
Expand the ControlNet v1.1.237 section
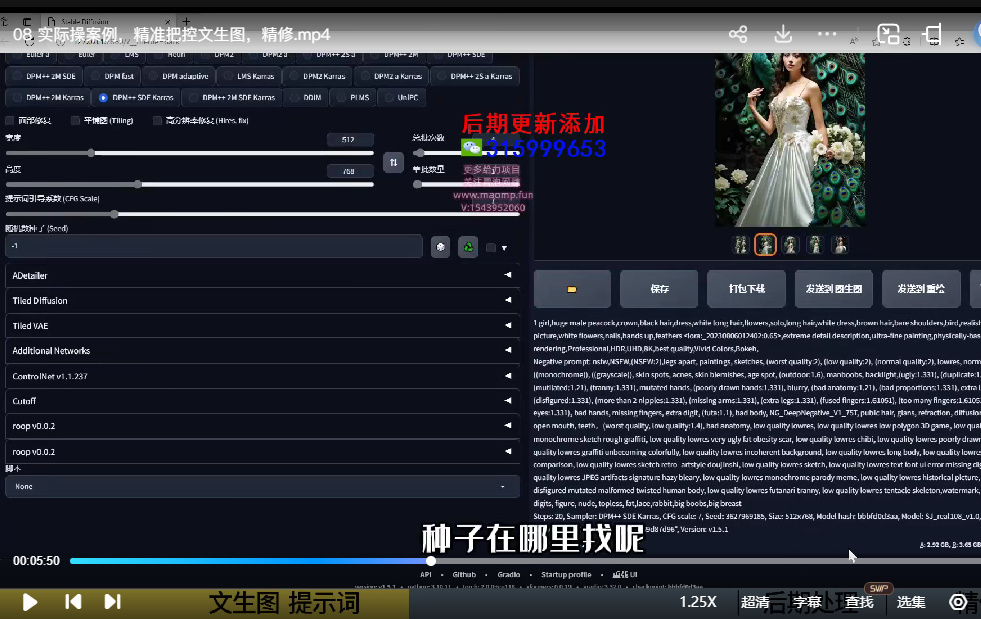(x=262, y=376)
